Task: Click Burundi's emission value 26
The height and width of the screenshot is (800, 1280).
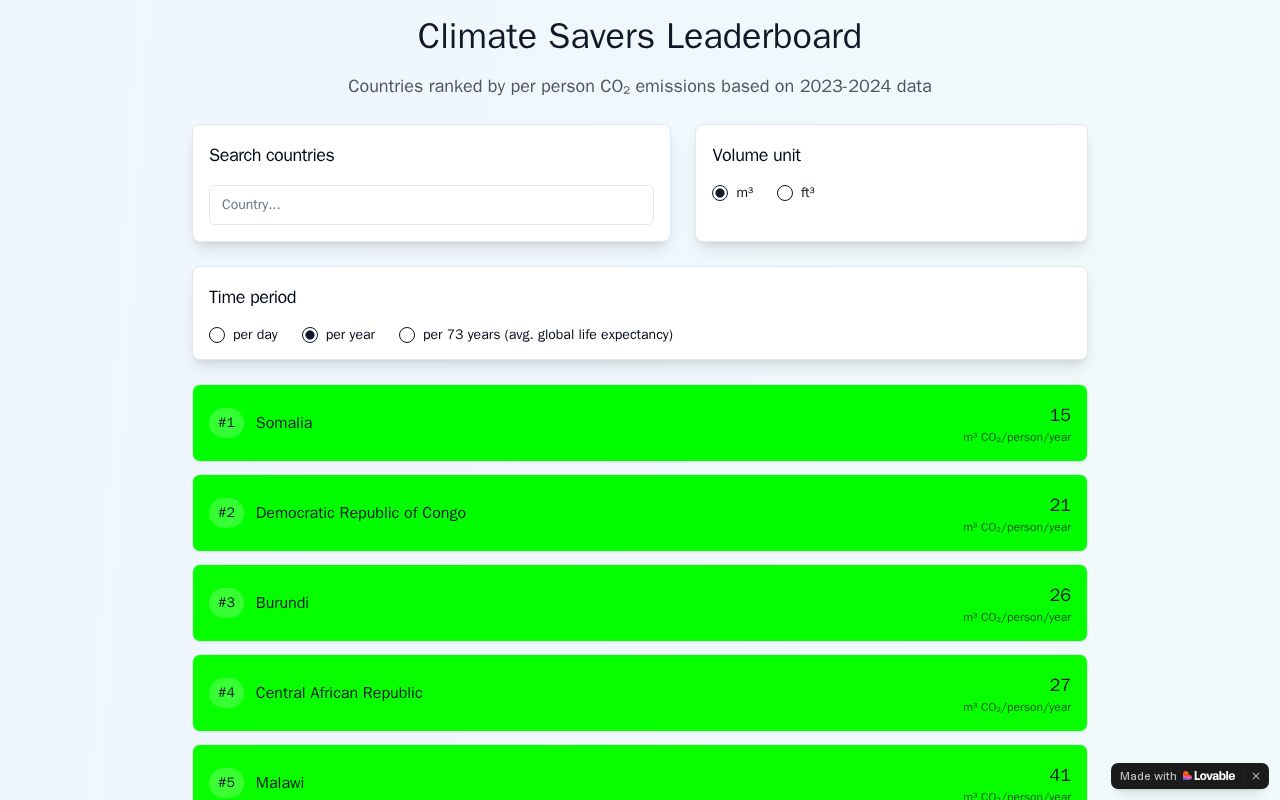Action: 1060,595
